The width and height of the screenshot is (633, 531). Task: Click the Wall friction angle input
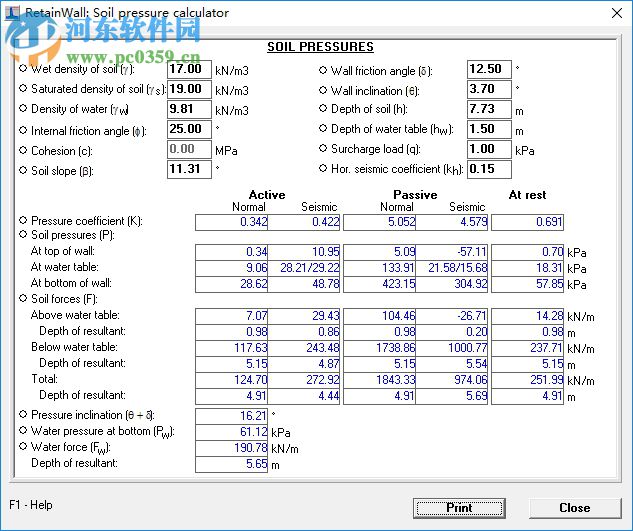[x=489, y=69]
